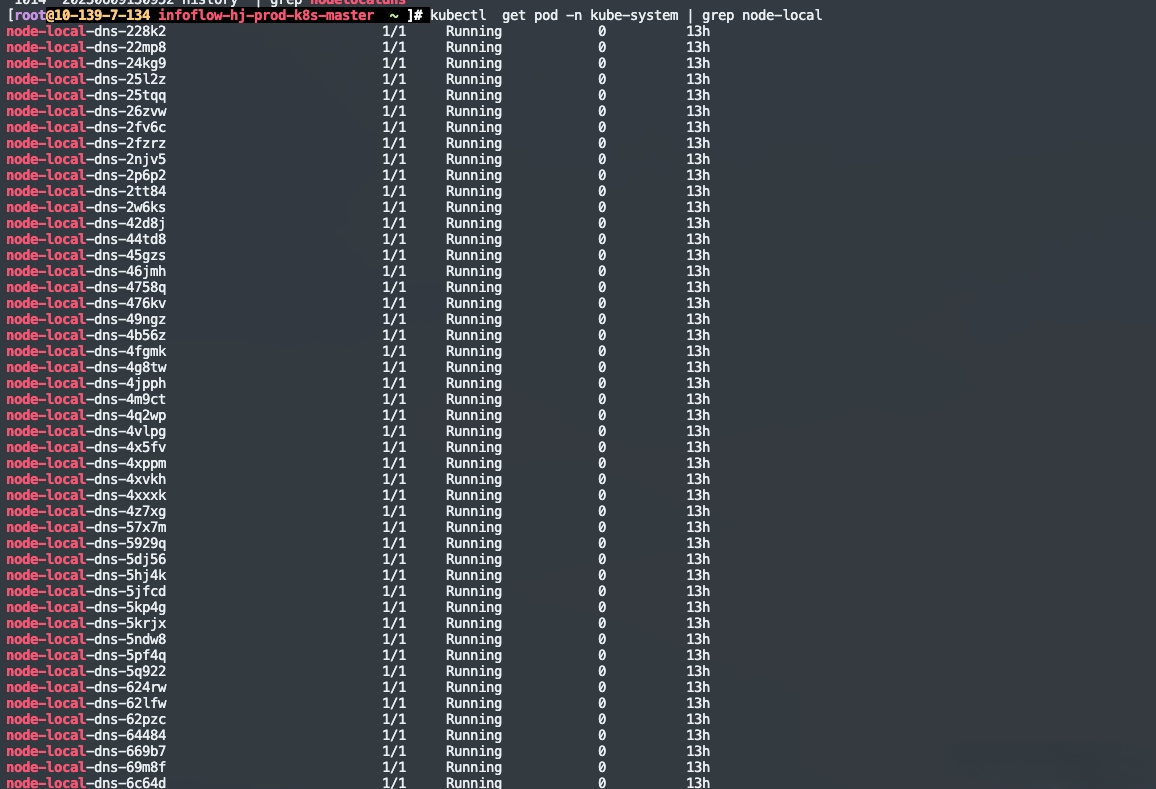
Task: Click 13h age of node-local-dns-669b7
Action: (x=698, y=751)
